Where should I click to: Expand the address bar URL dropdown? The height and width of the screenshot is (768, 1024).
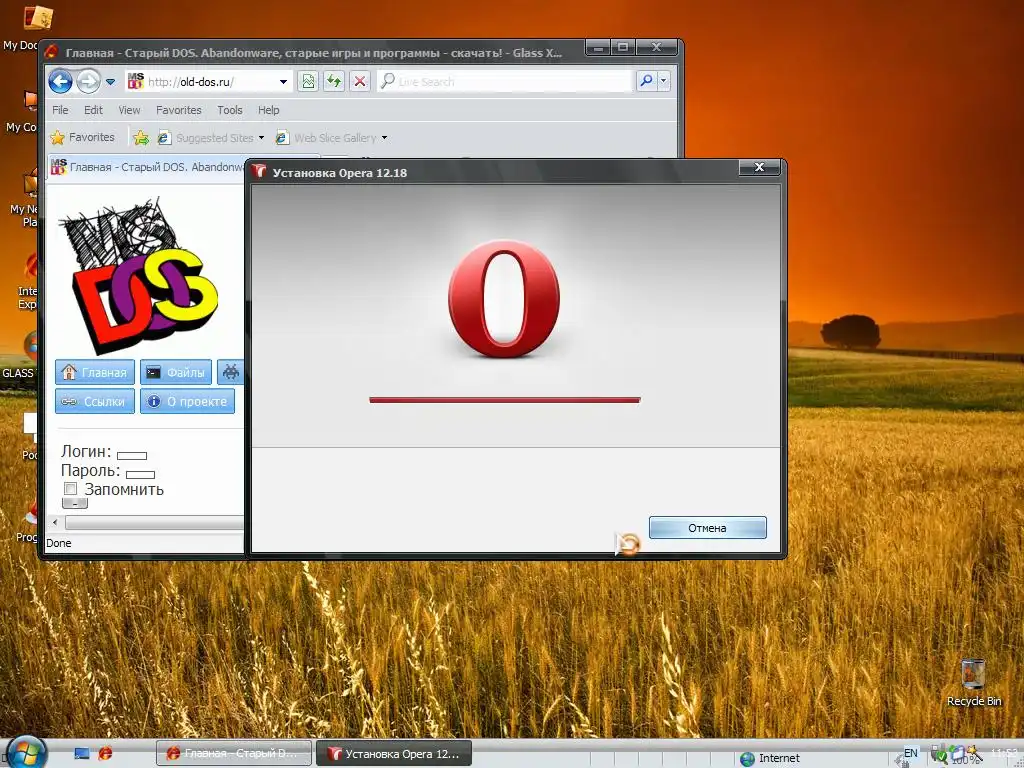[x=283, y=82]
